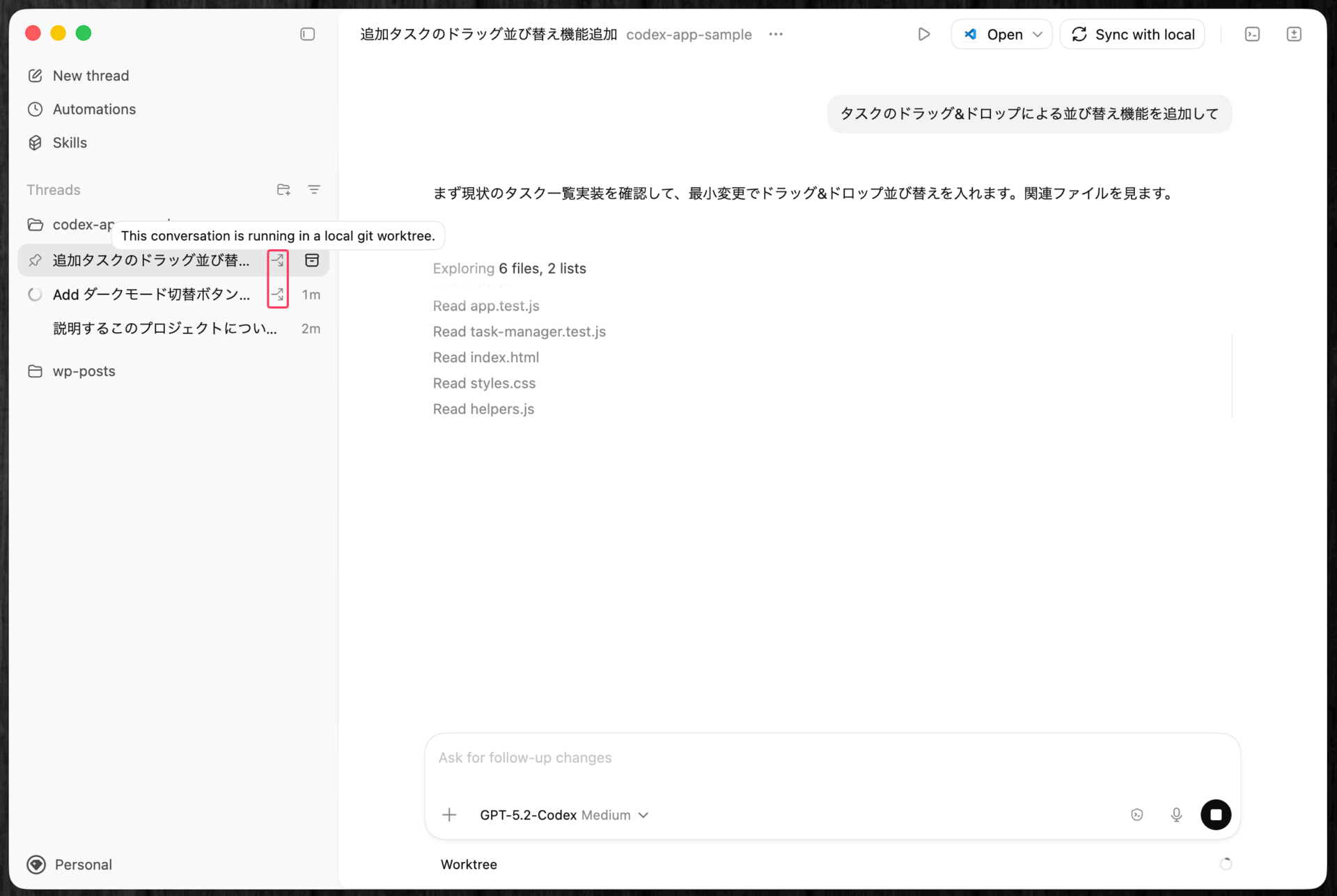Open the integrated terminal panel
1337x896 pixels.
(1253, 33)
